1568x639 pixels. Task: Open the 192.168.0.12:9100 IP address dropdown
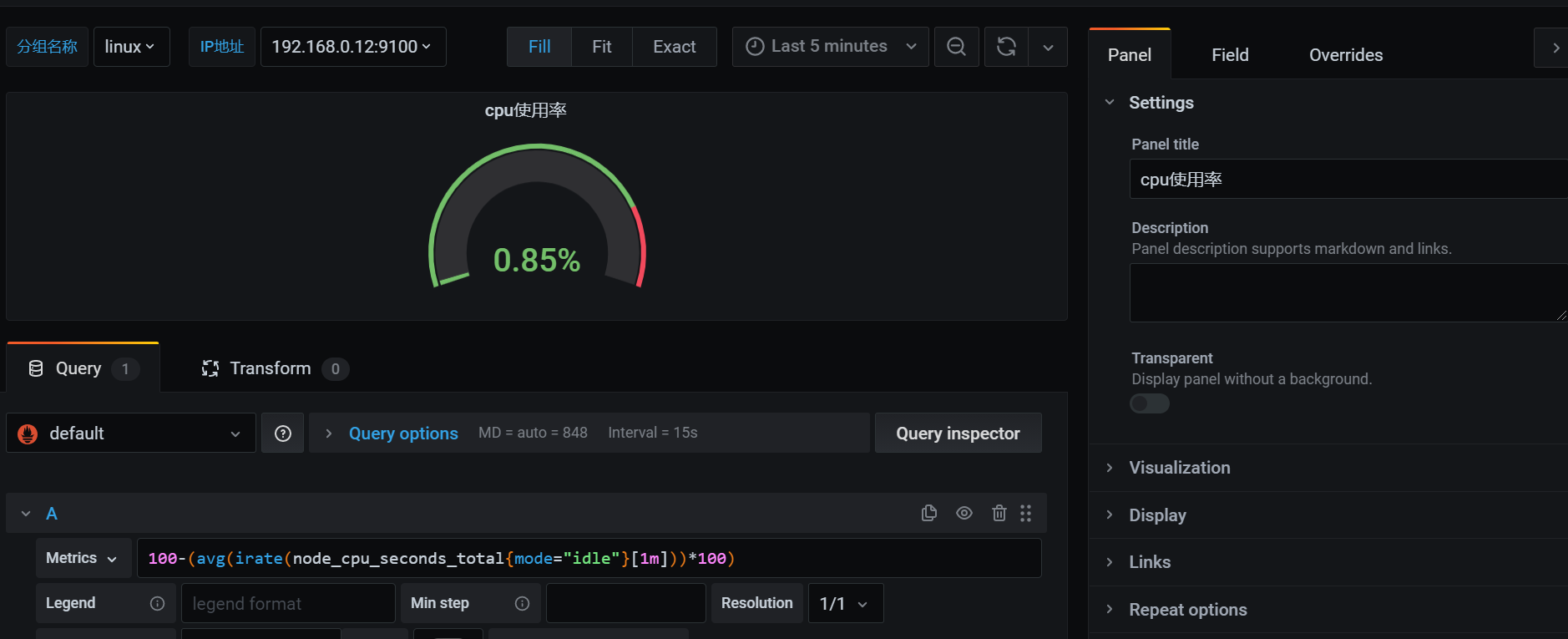click(353, 47)
